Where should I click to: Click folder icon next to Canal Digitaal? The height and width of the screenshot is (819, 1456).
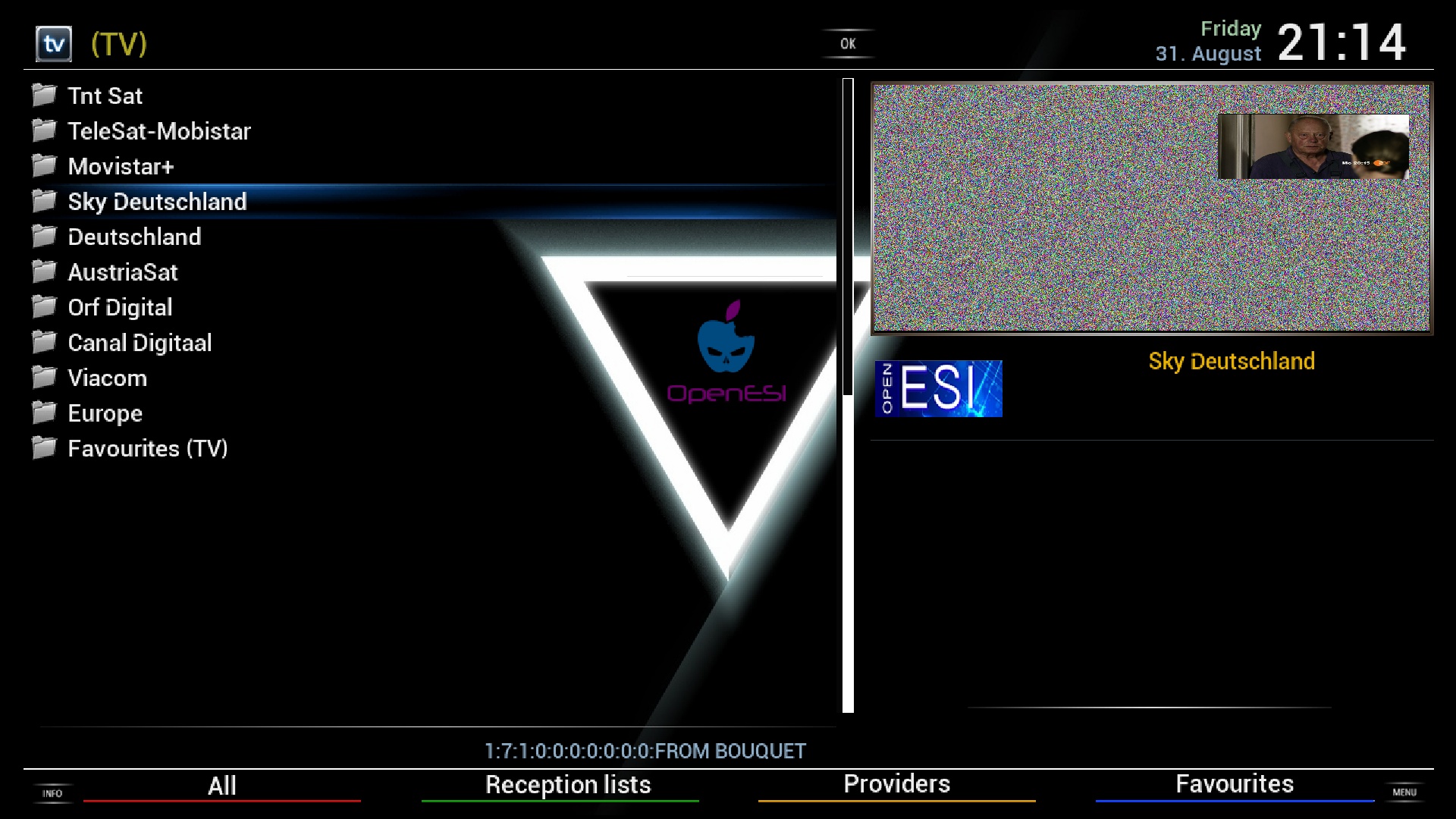point(44,342)
